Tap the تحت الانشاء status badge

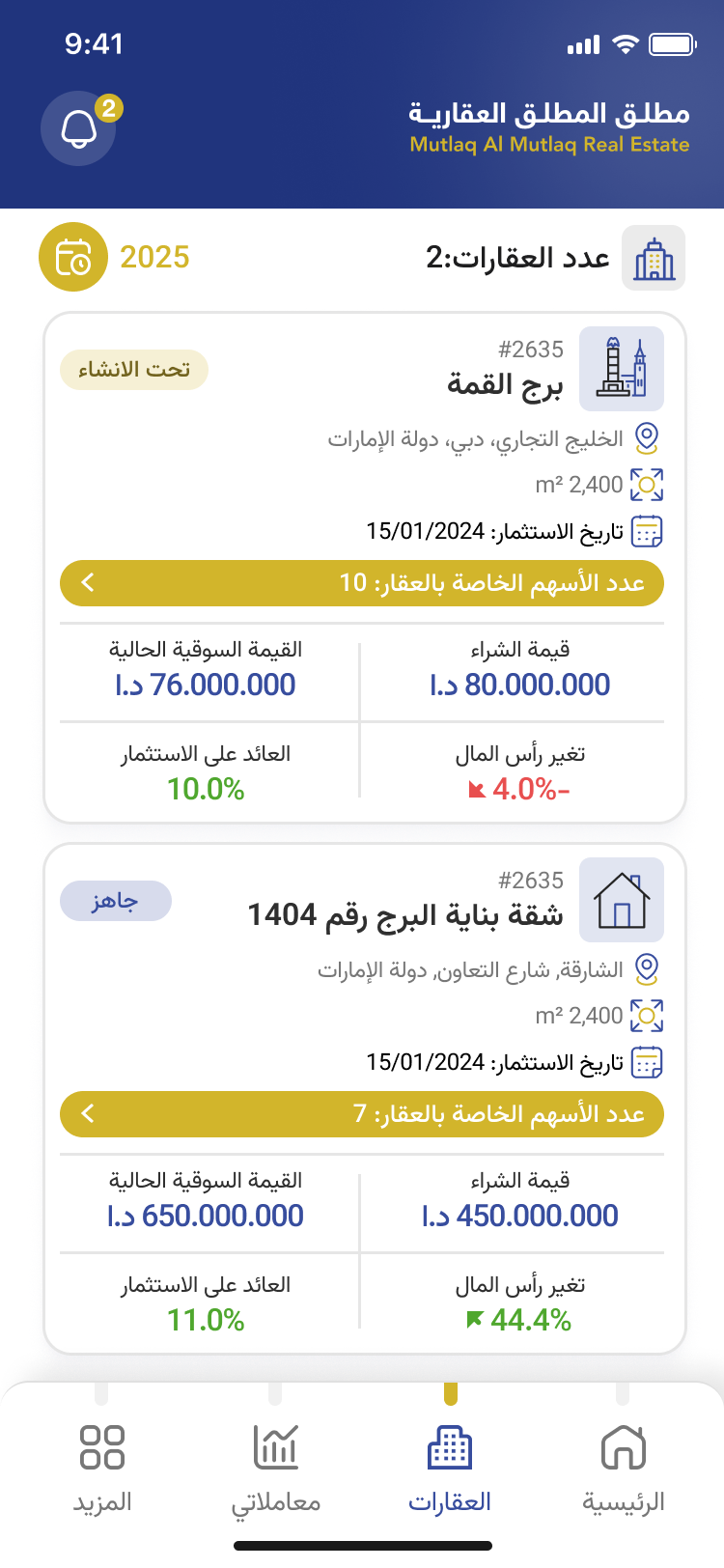point(134,370)
